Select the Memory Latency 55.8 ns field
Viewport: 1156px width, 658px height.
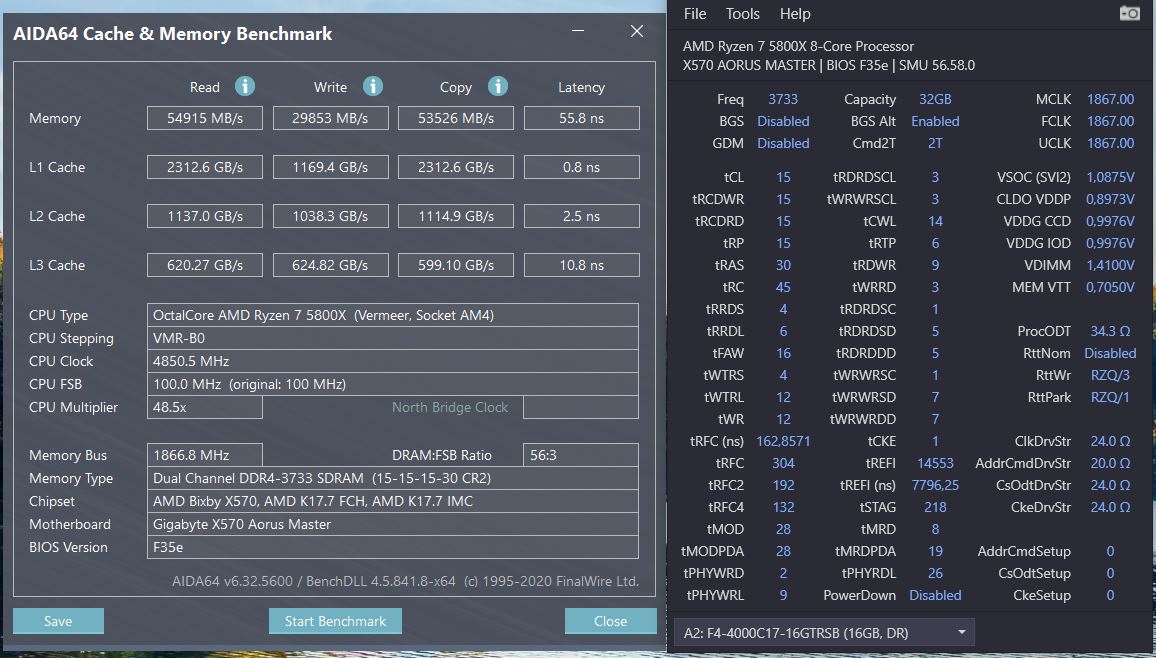[582, 118]
